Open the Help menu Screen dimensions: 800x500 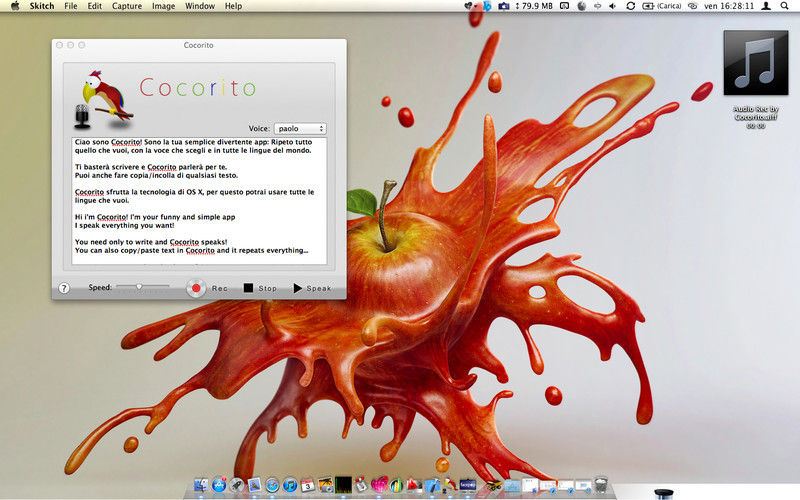point(233,6)
